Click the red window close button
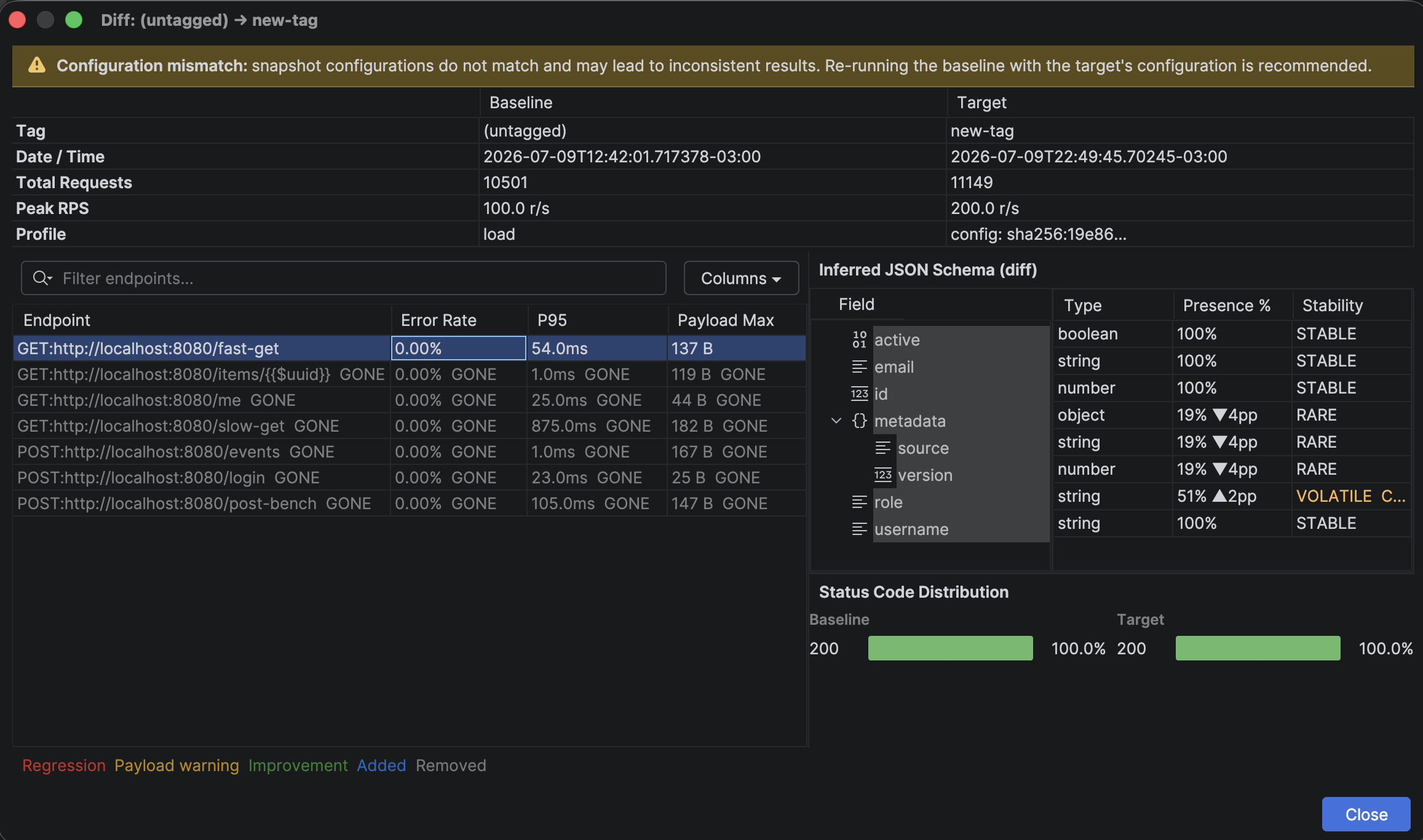The height and width of the screenshot is (840, 1423). [x=17, y=20]
